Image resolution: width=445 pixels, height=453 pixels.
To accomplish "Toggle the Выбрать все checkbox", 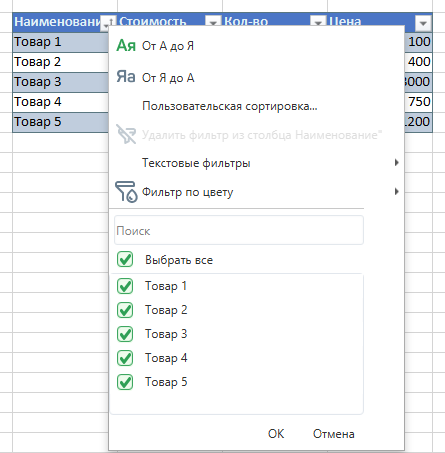I will 125,259.
